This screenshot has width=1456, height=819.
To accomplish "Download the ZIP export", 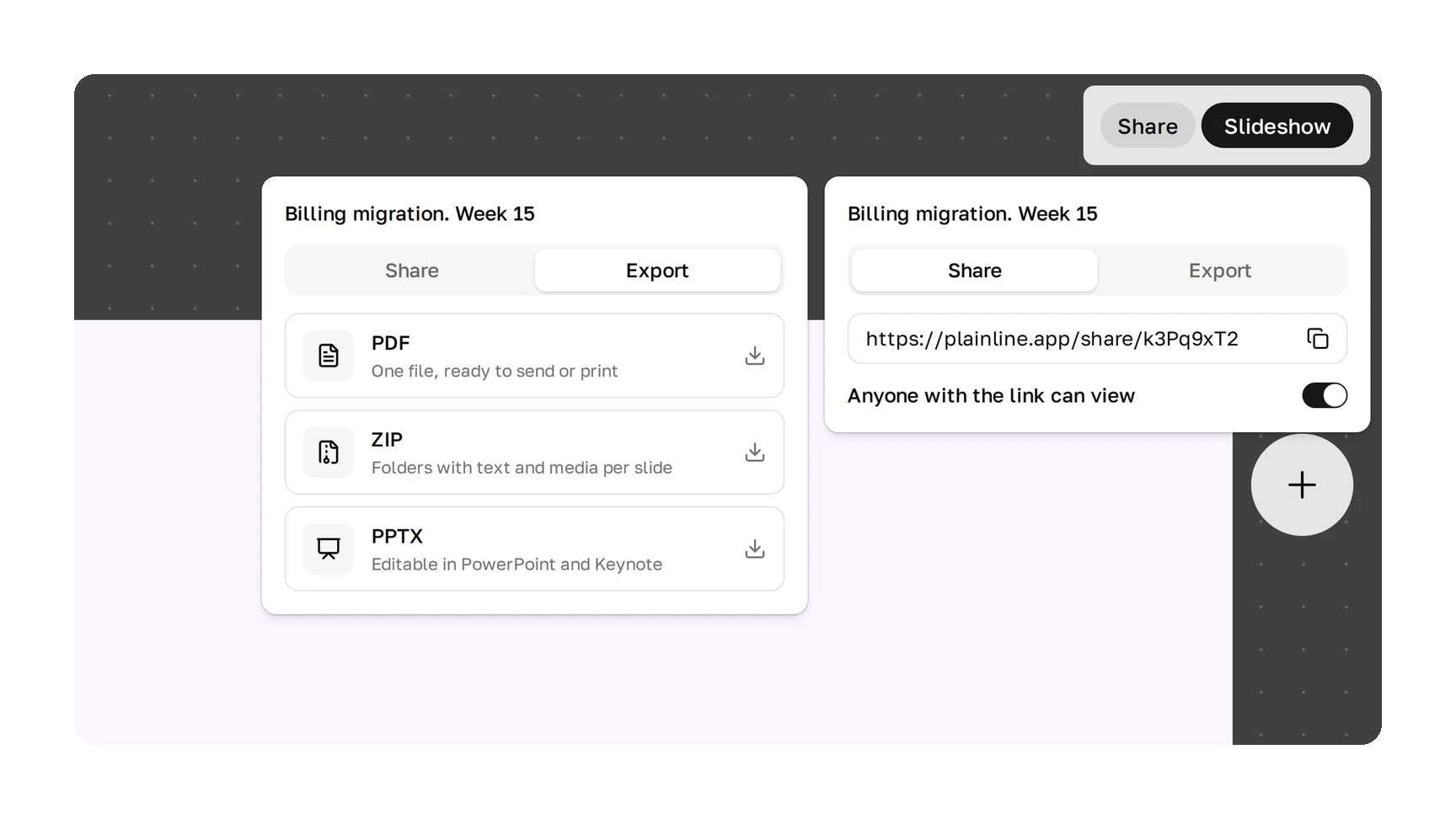I will [755, 452].
